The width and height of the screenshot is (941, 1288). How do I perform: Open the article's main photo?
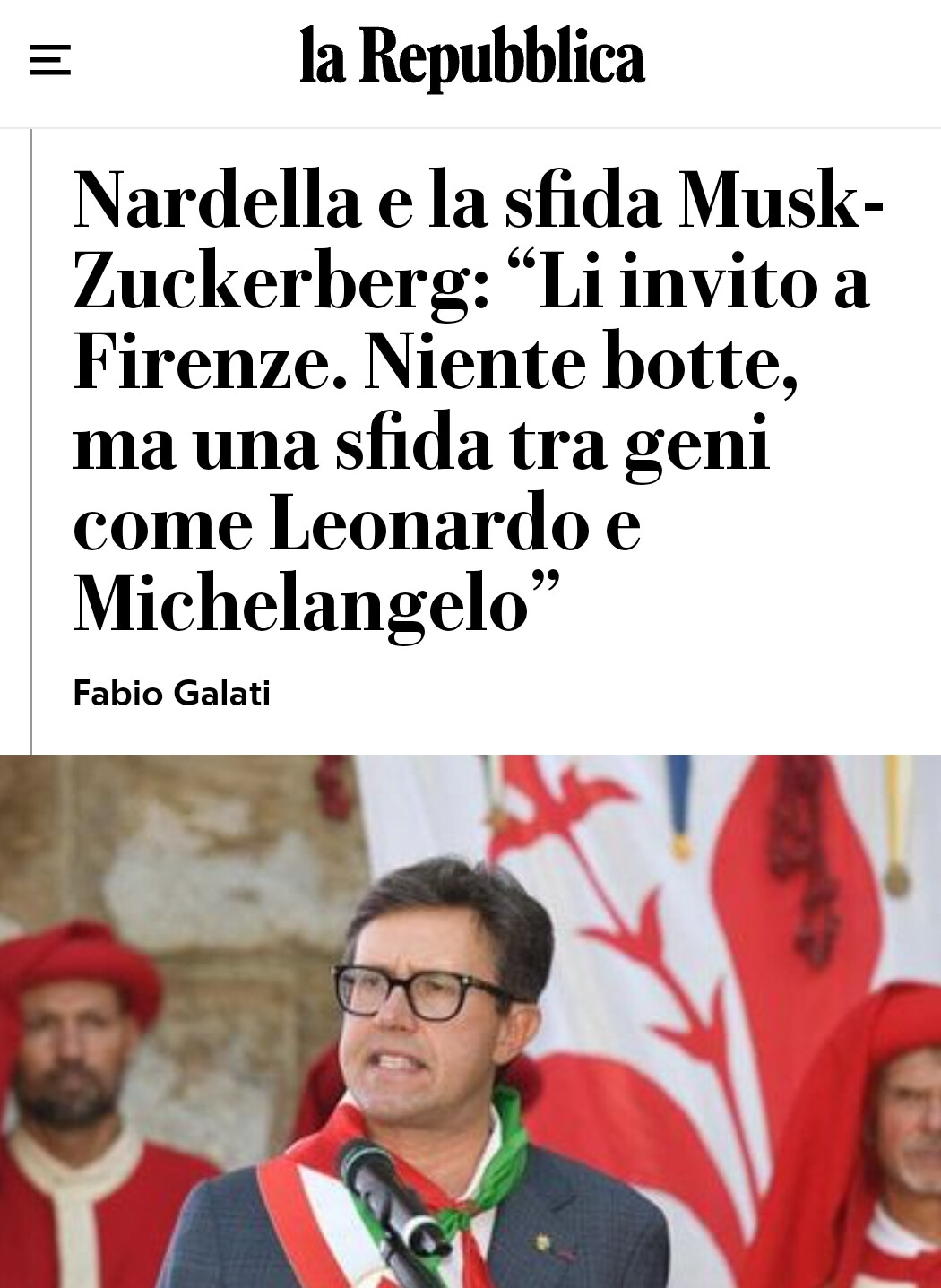point(470,1021)
